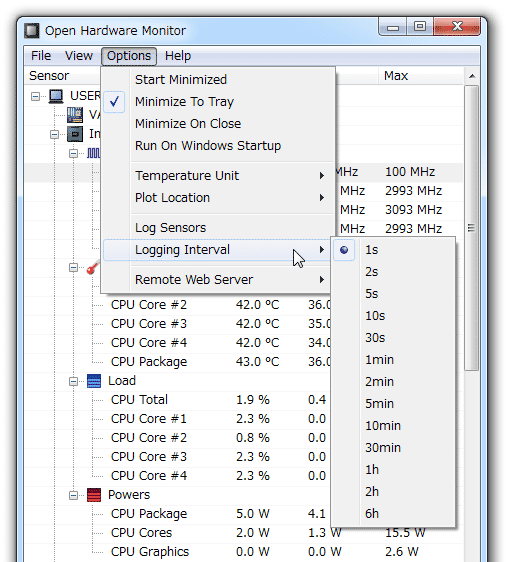Click the blue Load group icon
This screenshot has height=562, width=509.
point(94,381)
